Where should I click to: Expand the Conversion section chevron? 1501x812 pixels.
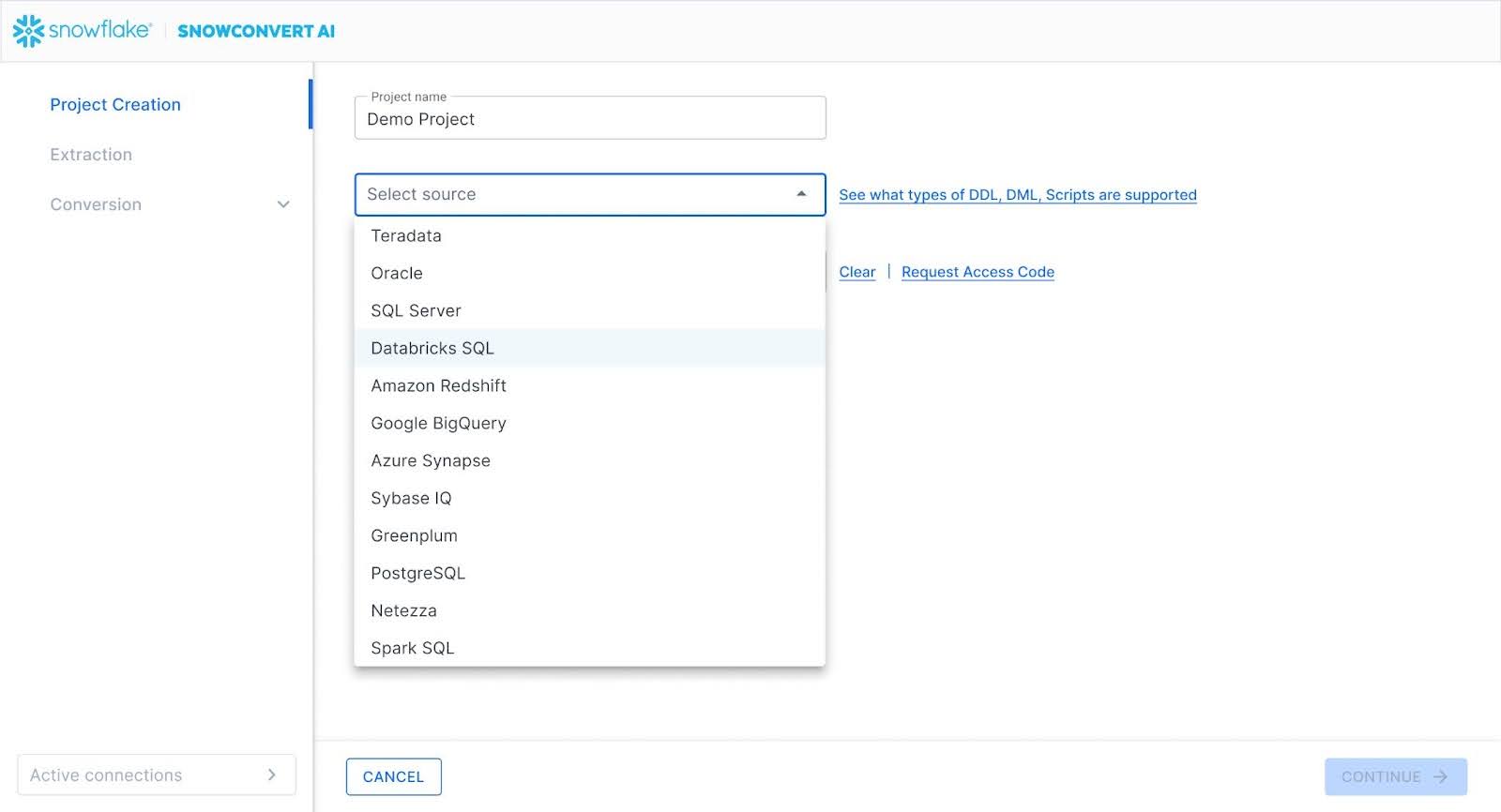click(x=283, y=204)
